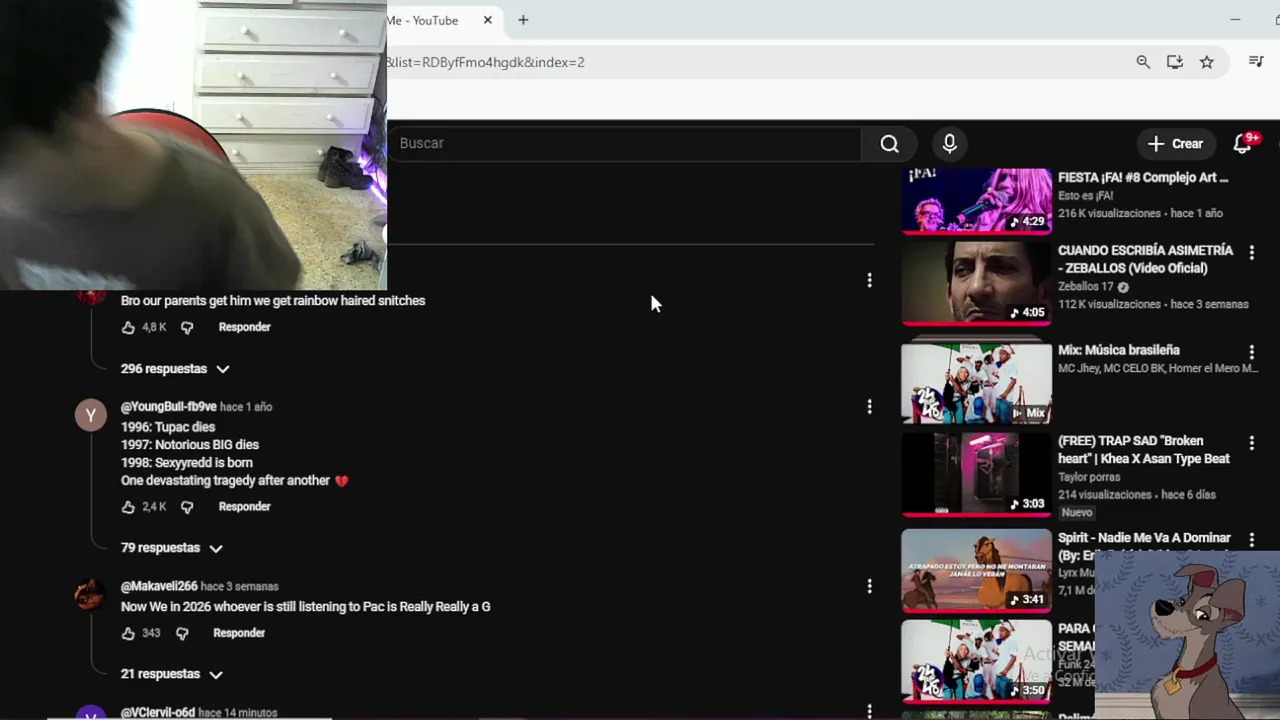Dislike the @Makaveli266 comment
The height and width of the screenshot is (720, 1280).
coord(182,633)
